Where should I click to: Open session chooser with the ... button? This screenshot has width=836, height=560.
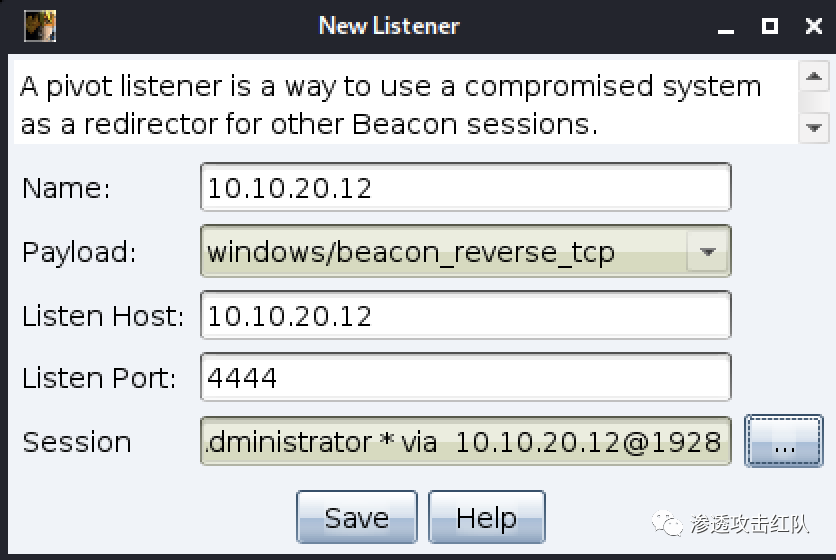tap(784, 441)
